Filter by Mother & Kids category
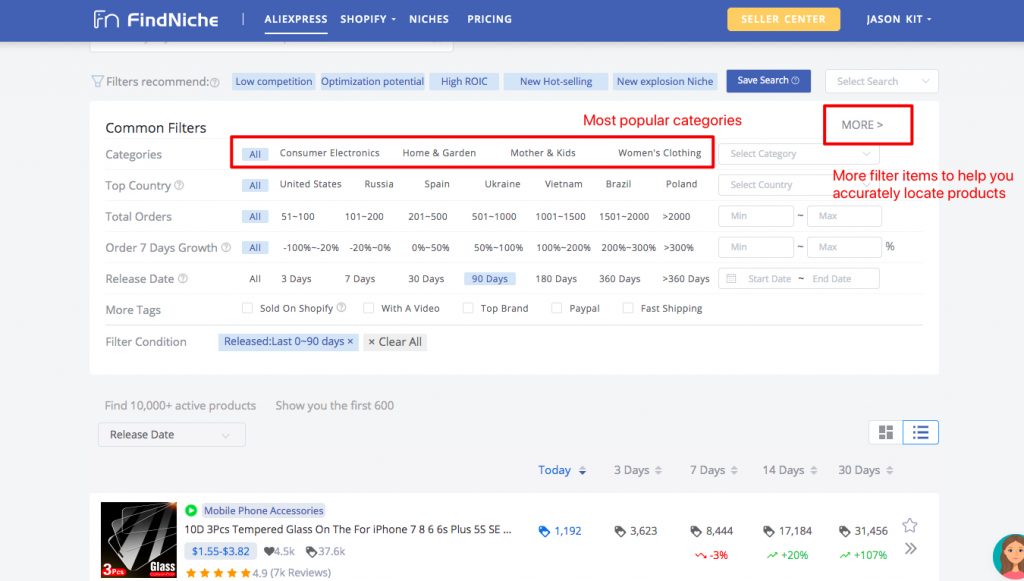The width and height of the screenshot is (1024, 581). tap(543, 153)
